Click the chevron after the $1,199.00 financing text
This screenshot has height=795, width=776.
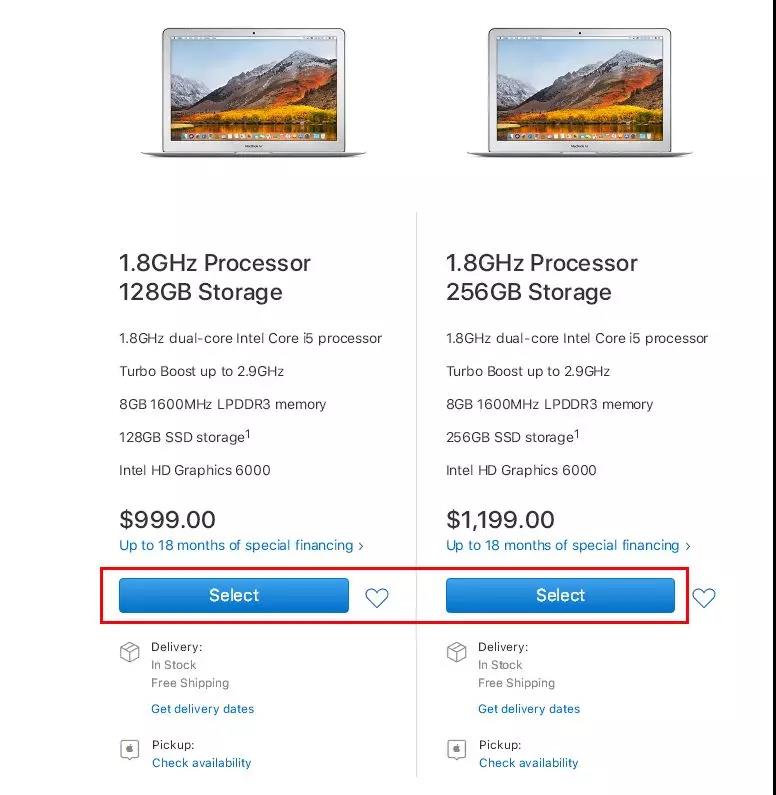pos(688,546)
